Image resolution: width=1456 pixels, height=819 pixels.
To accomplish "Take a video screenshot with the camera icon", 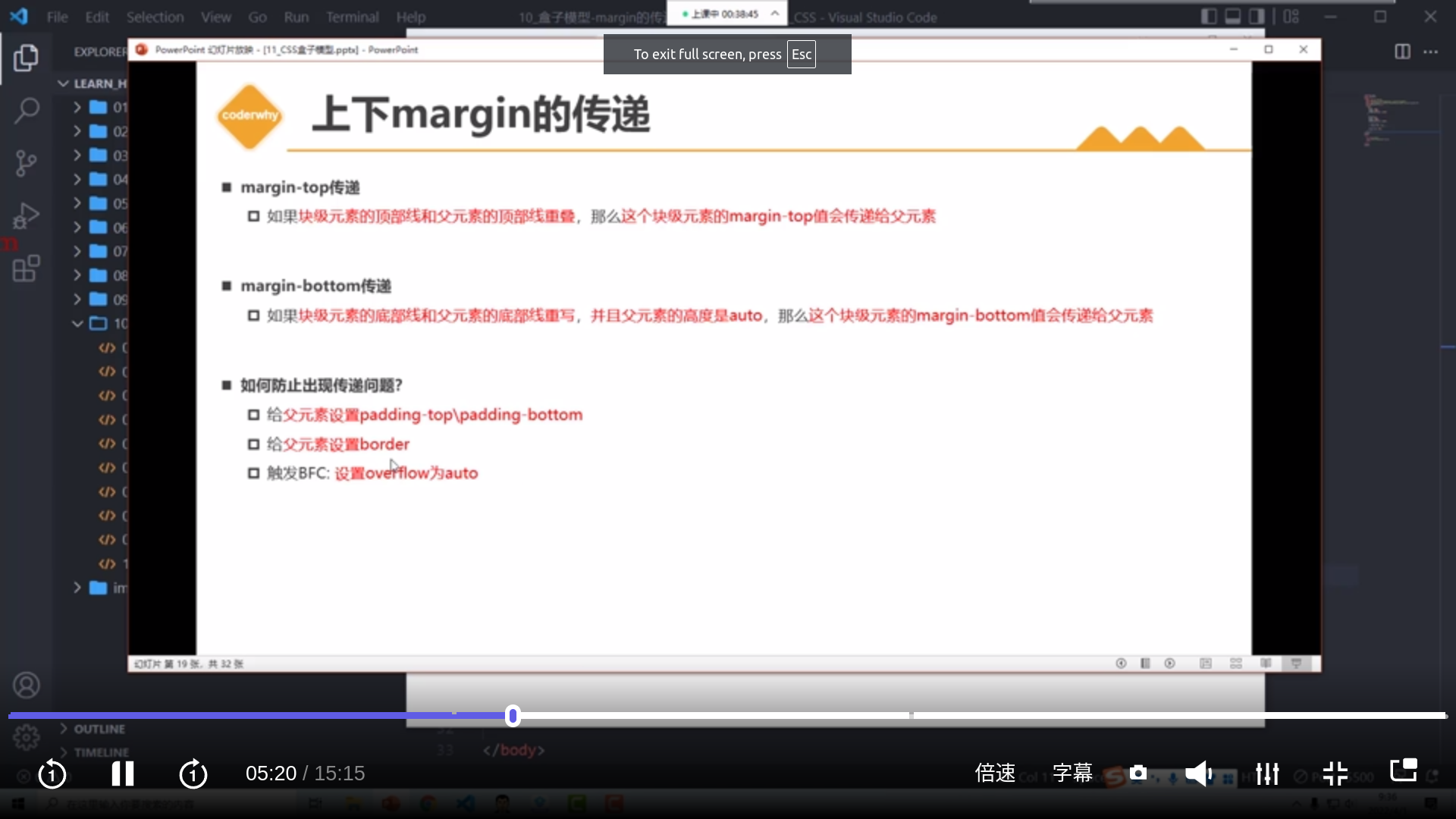I will click(x=1138, y=773).
